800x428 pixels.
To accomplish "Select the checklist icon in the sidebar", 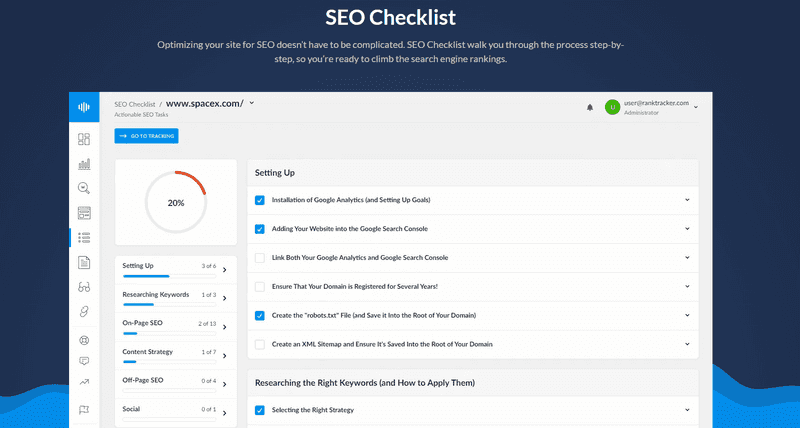I will [84, 237].
